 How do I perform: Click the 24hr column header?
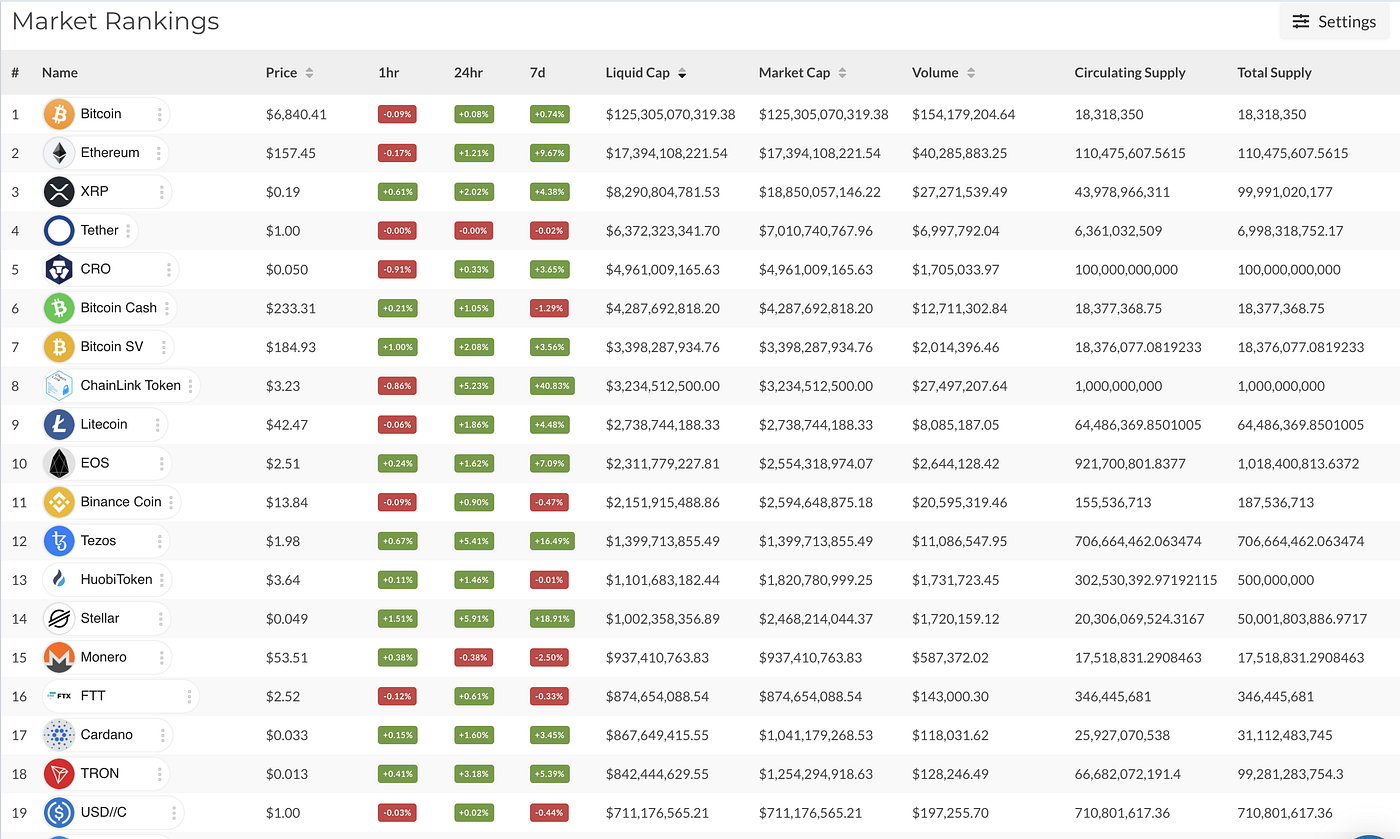pyautogui.click(x=467, y=73)
